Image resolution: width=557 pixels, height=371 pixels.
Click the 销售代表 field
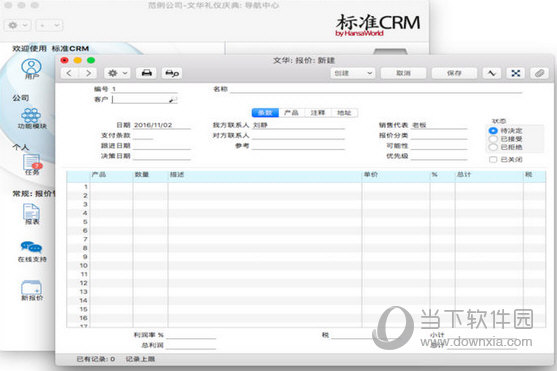coord(439,125)
